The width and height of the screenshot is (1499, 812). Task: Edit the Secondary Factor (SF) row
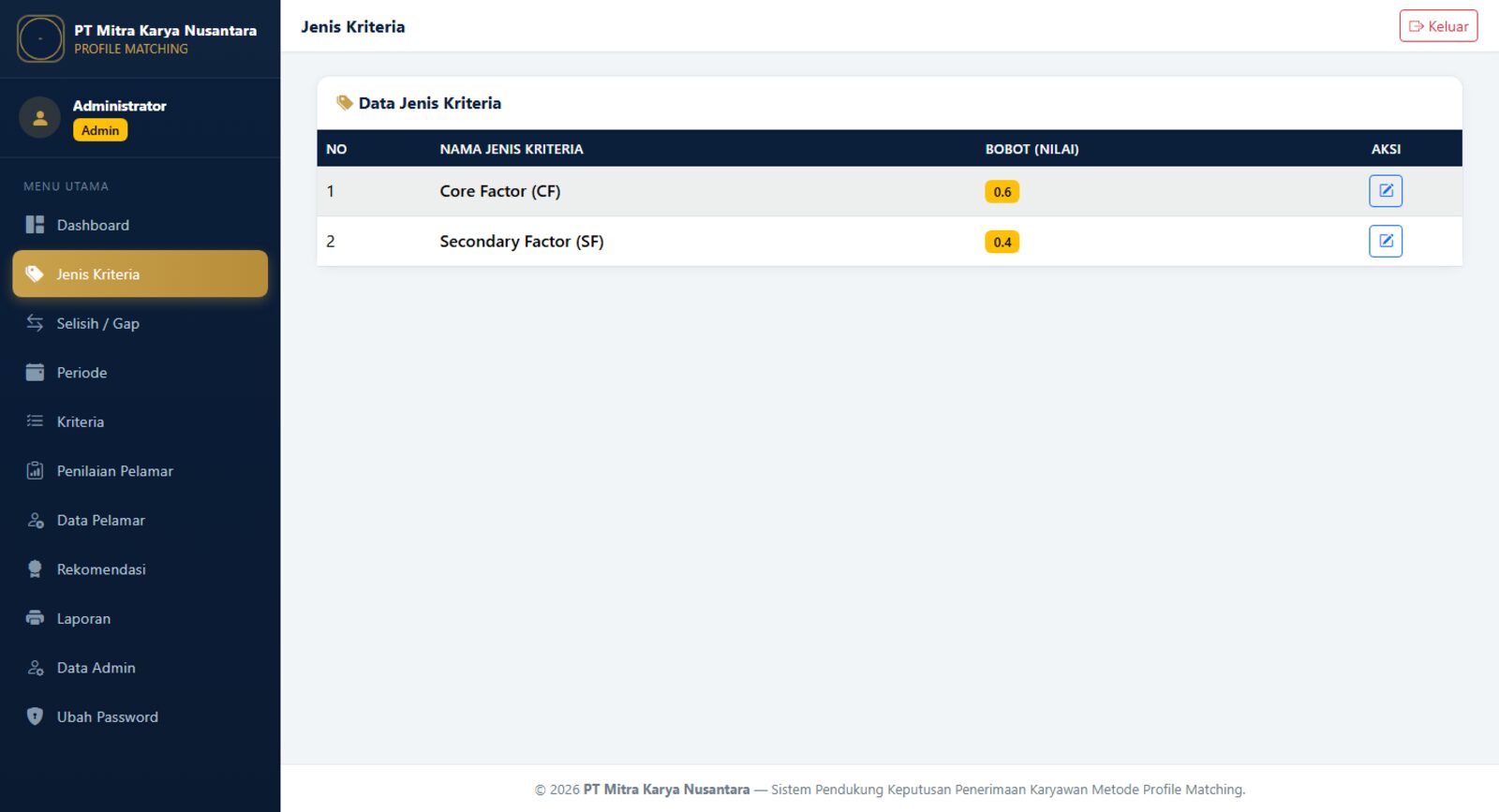pyautogui.click(x=1386, y=241)
